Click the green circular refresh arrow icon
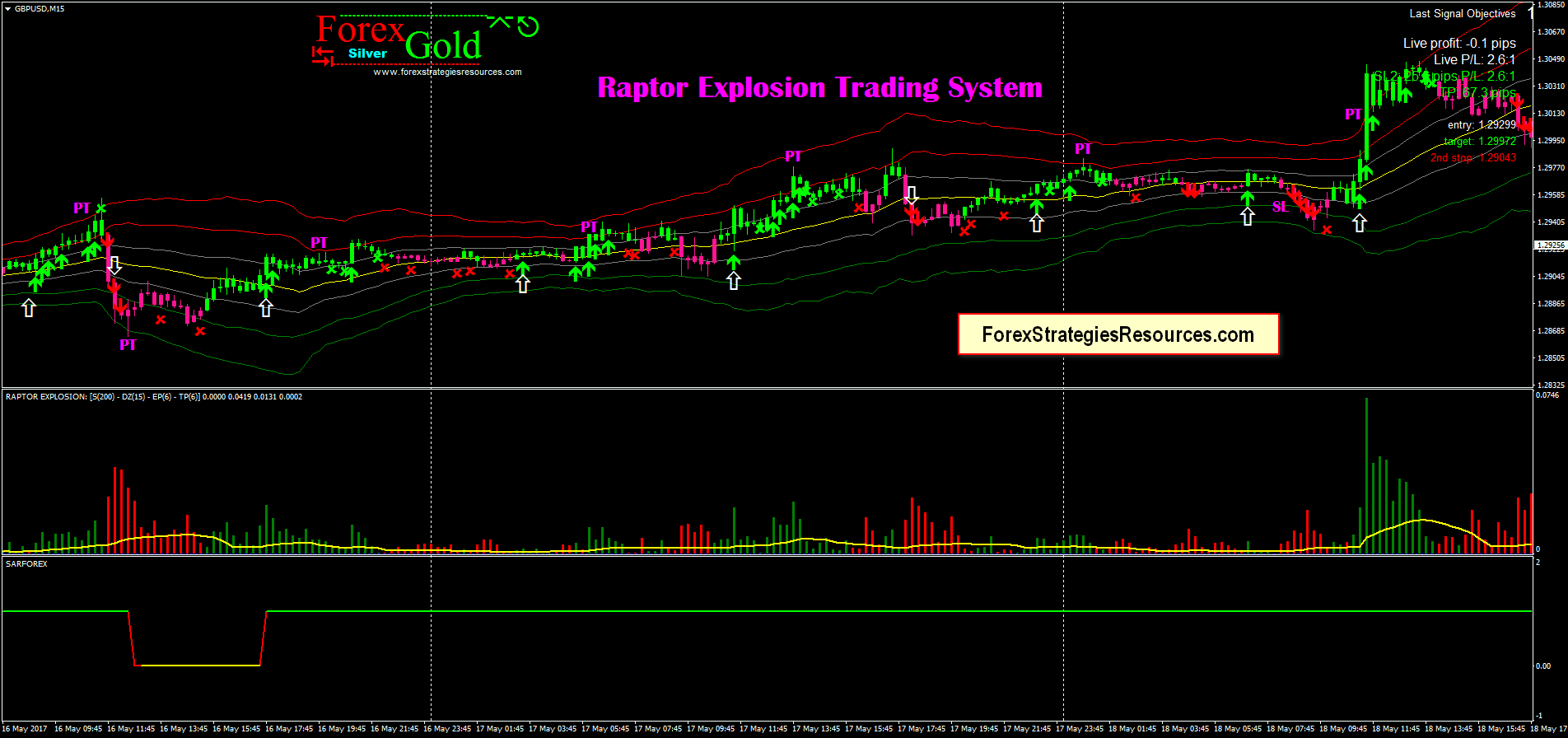Screen dimensions: 1568x738 coord(528,27)
